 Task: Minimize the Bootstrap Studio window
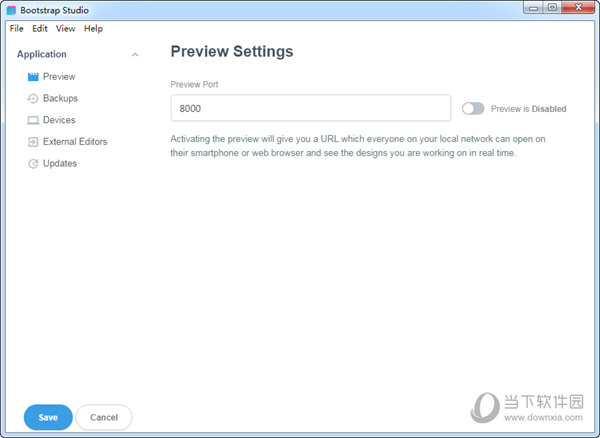pyautogui.click(x=533, y=8)
